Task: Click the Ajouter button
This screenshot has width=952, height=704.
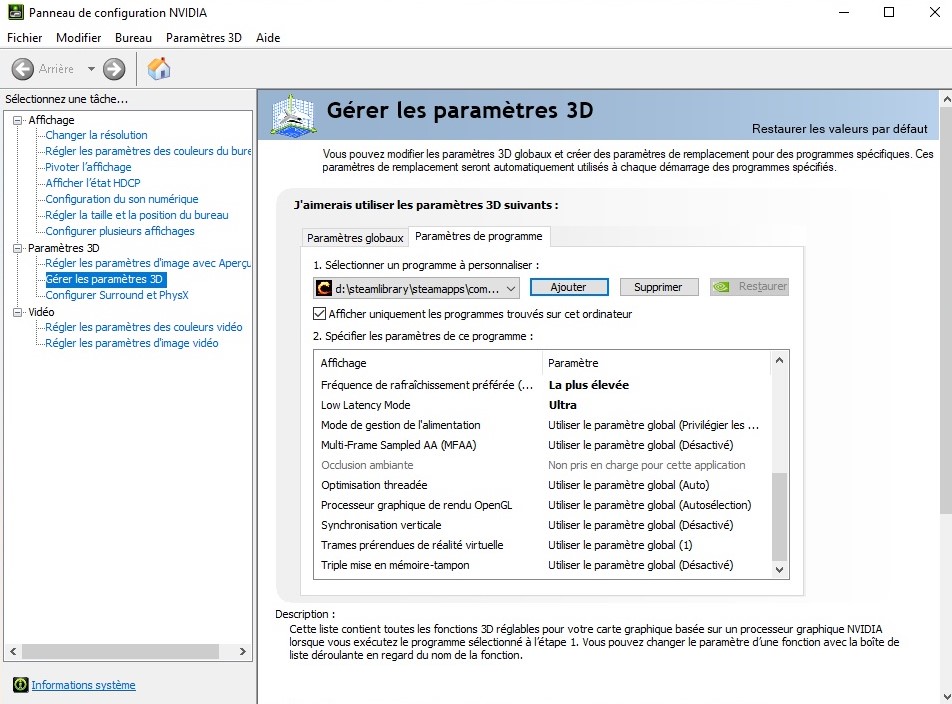Action: click(x=568, y=287)
